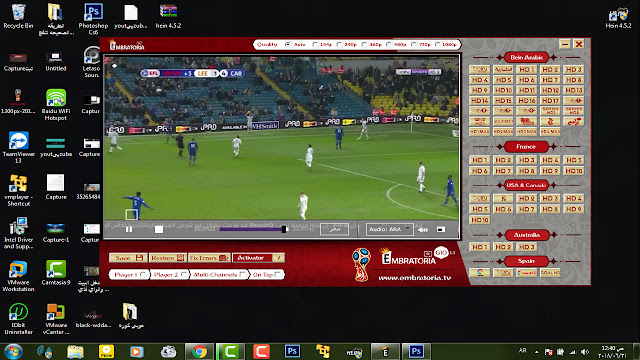
Task: Open Recycle Bin desktop icon
Action: (18, 16)
